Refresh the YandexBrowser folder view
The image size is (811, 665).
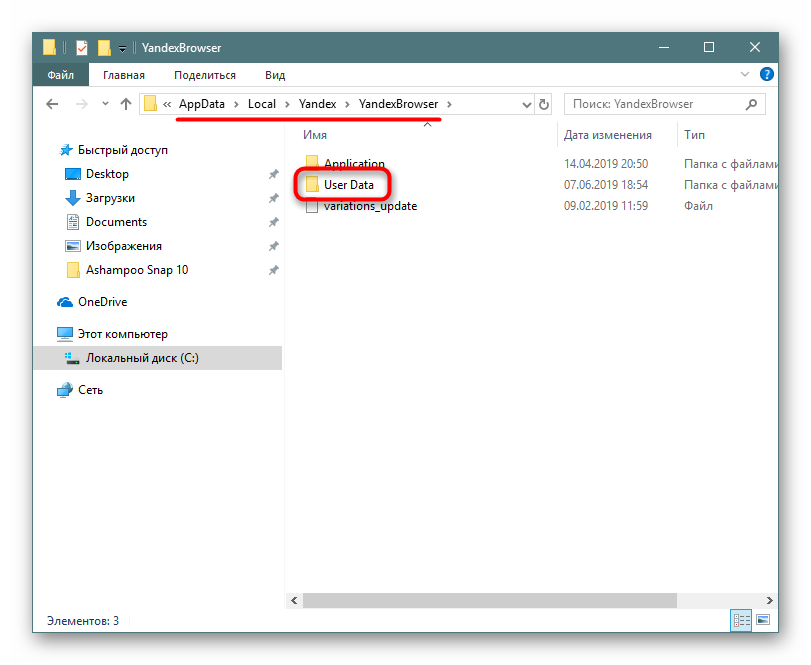[x=544, y=104]
